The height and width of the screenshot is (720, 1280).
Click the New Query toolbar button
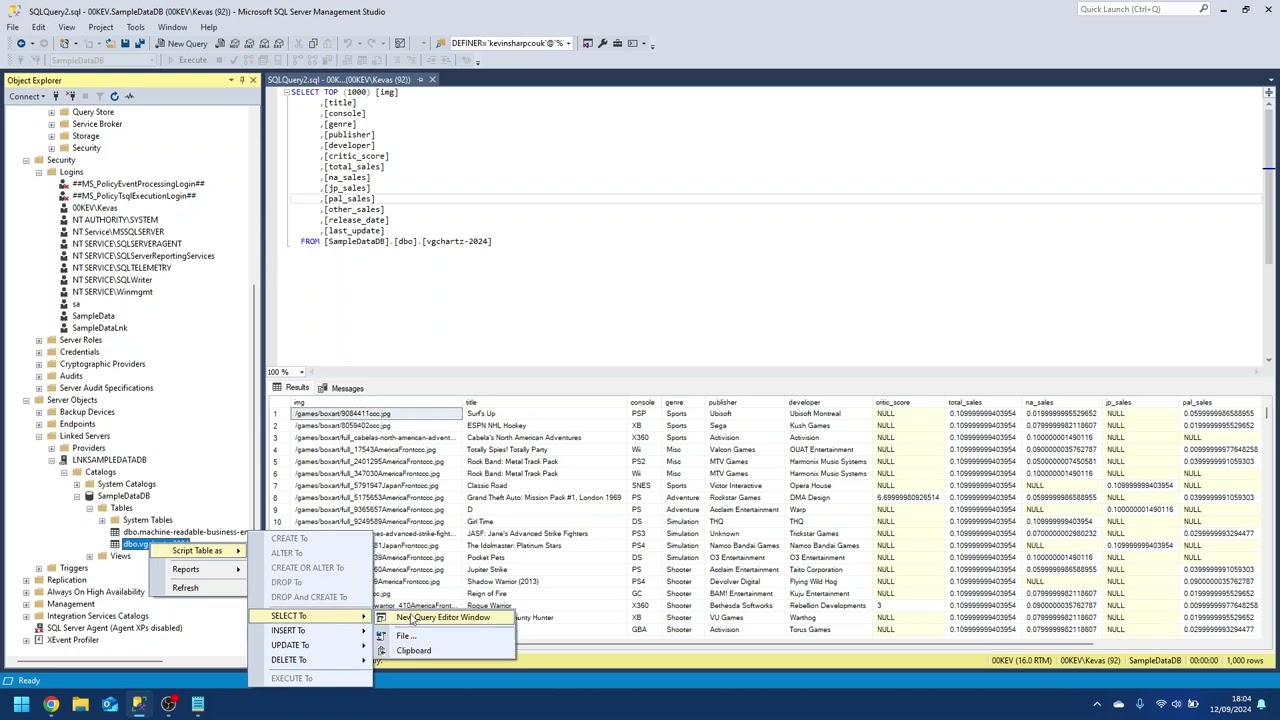tap(181, 43)
